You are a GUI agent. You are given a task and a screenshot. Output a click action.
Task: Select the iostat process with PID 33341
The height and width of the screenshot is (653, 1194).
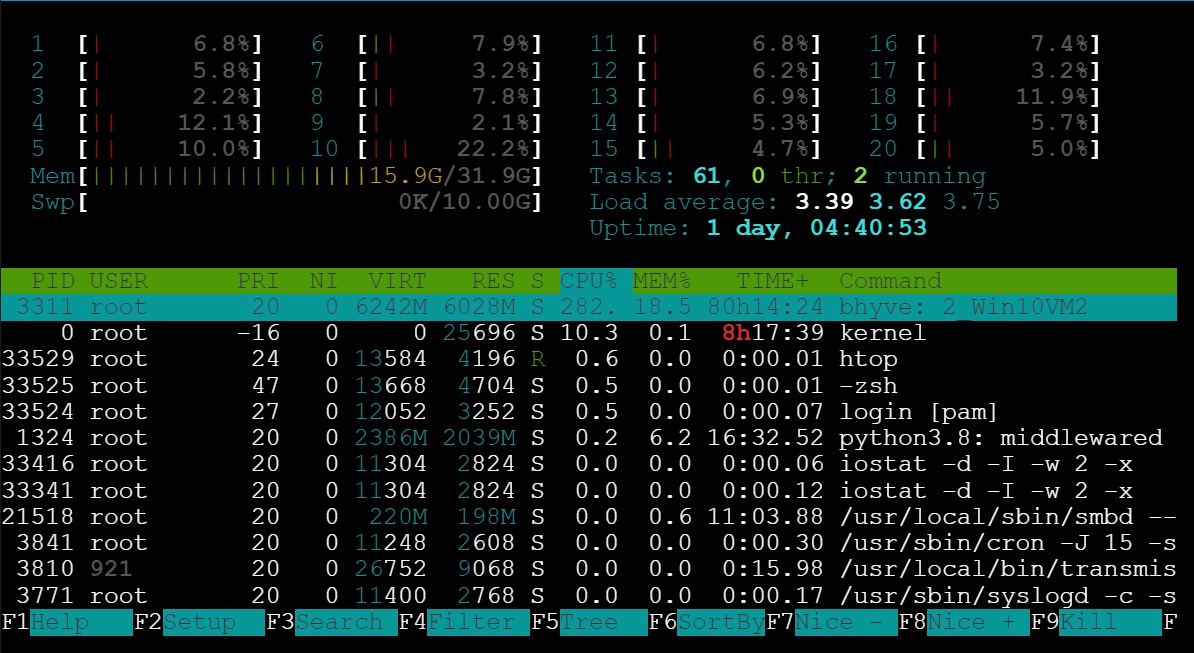coord(589,491)
